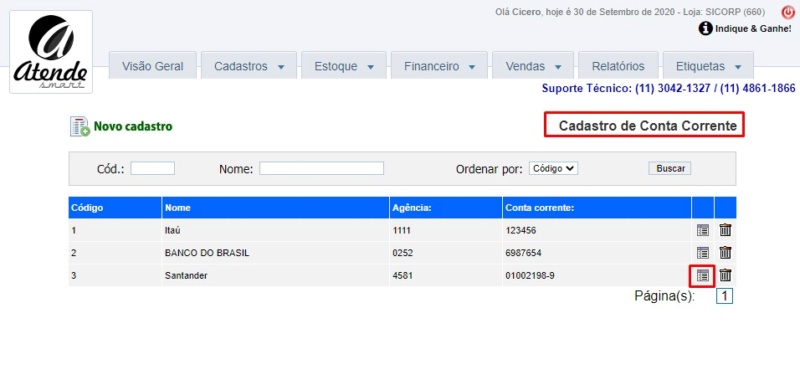This screenshot has width=800, height=380.
Task: Select account number 01002198-9
Action: pyautogui.click(x=530, y=276)
